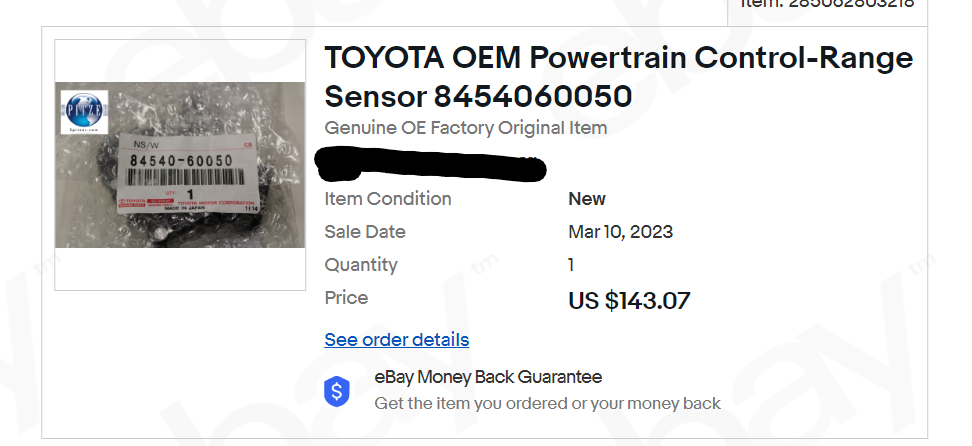Click the blacked-out seller name bar
Viewport: 972px width, 446px height.
pos(430,164)
